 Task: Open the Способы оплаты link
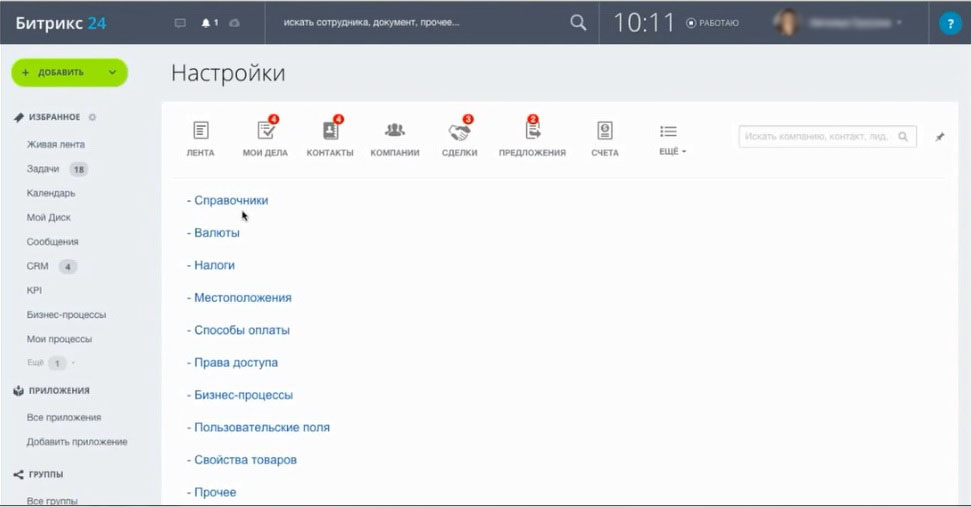tap(242, 330)
